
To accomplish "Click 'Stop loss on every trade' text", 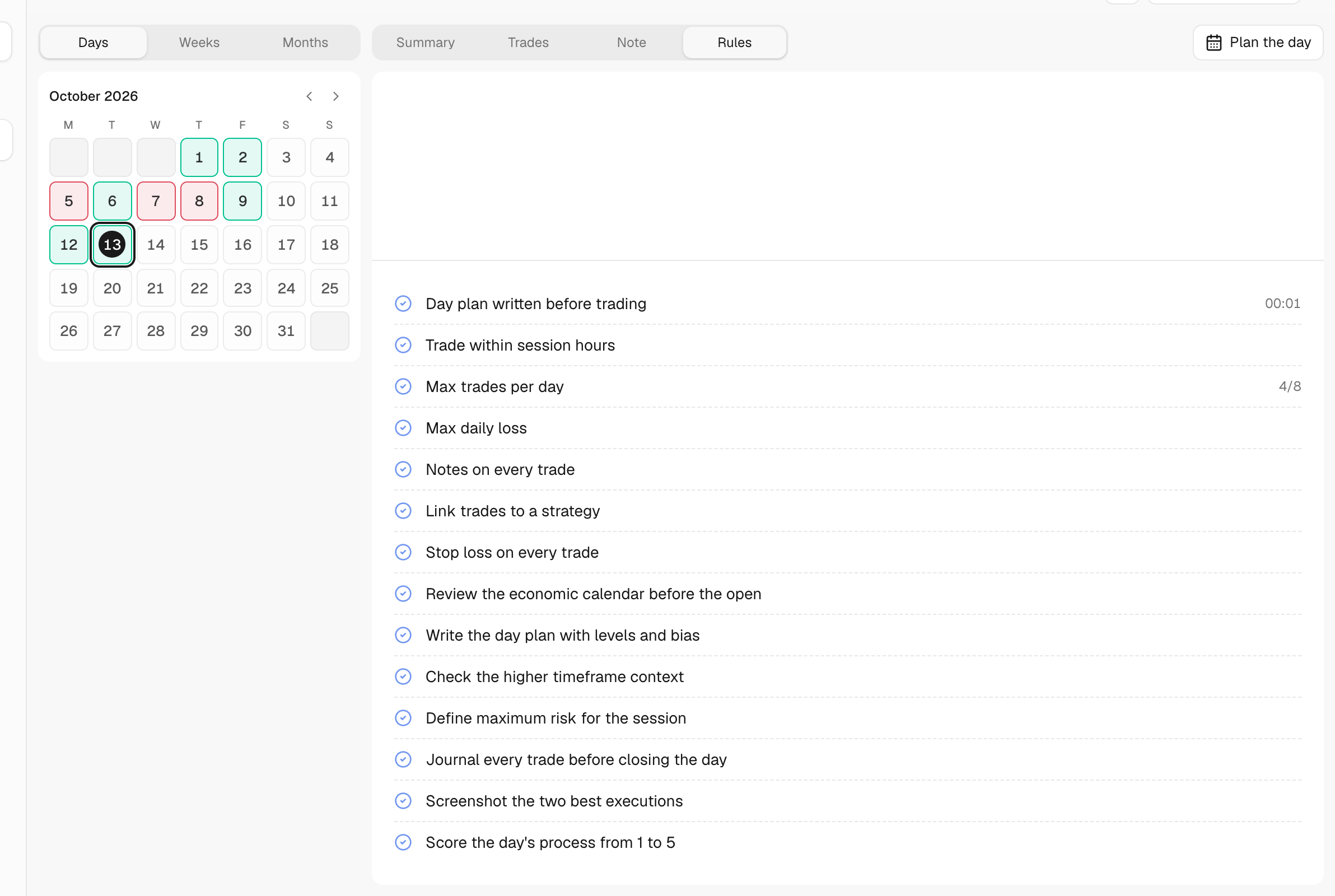I will pyautogui.click(x=512, y=552).
